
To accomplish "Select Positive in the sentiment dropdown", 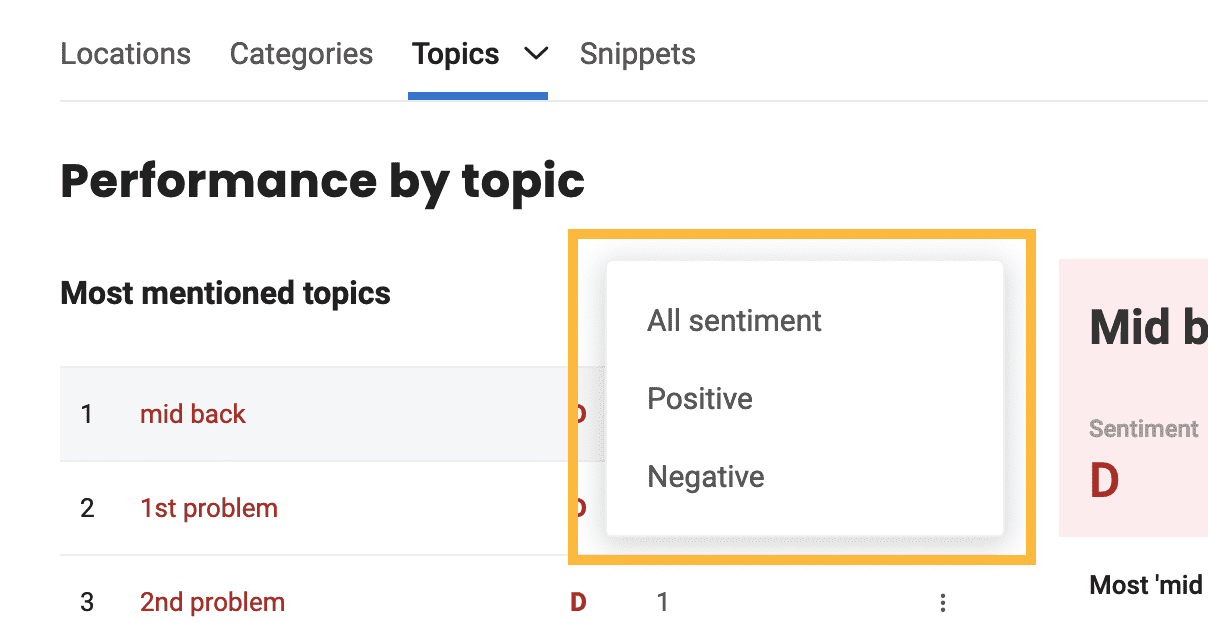I will pyautogui.click(x=700, y=398).
